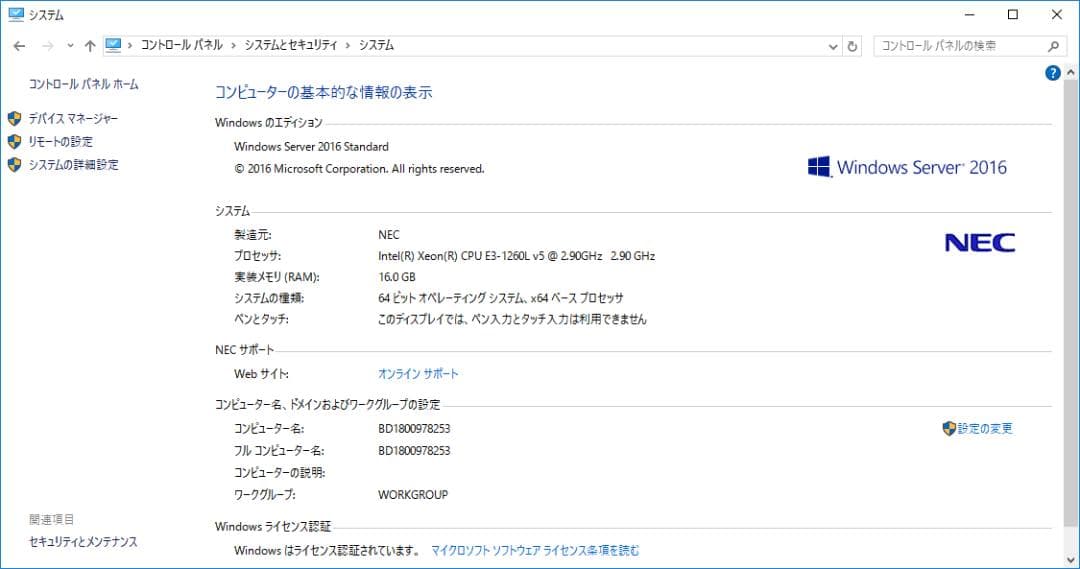The height and width of the screenshot is (569, 1080).
Task: Select WORKGROUP value
Action: point(413,495)
